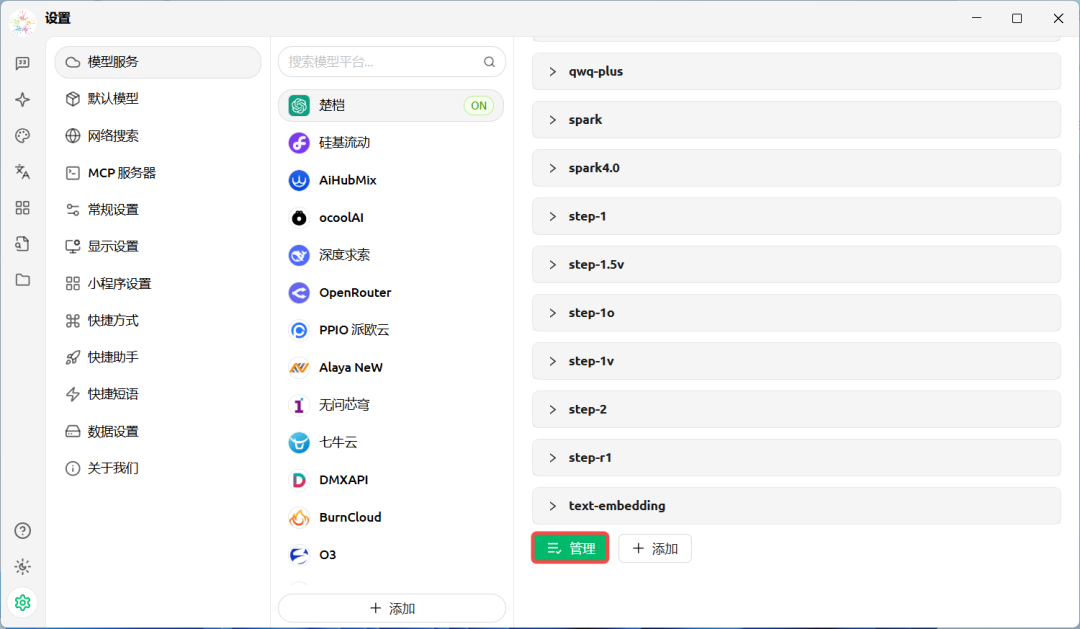Expand the step-1v model group
This screenshot has width=1080, height=629.
[796, 361]
